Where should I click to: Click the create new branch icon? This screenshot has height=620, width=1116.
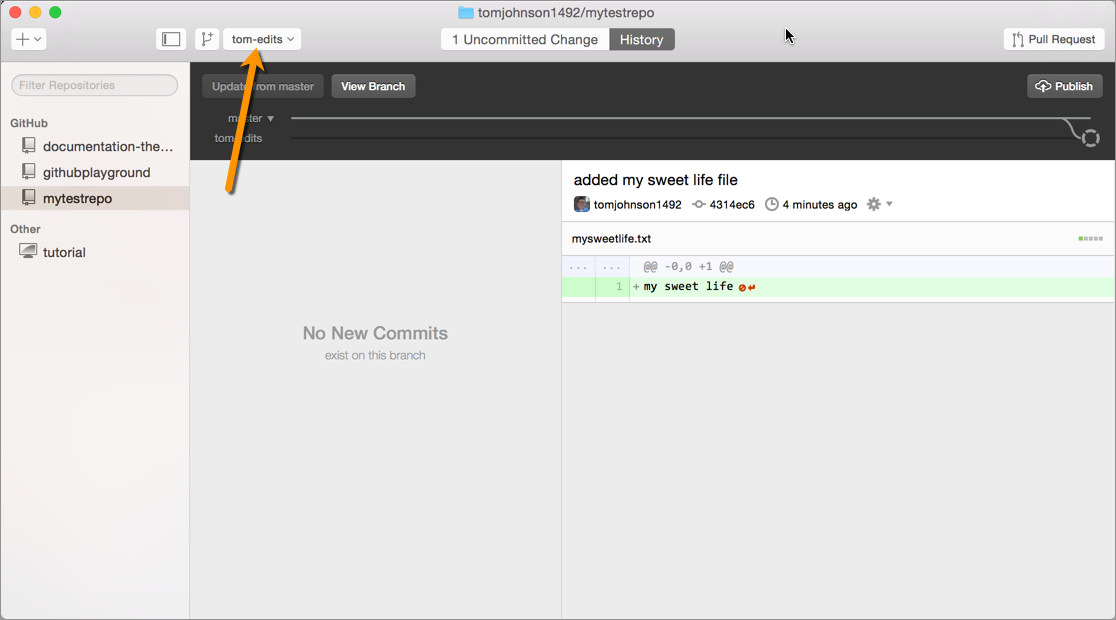pos(207,39)
